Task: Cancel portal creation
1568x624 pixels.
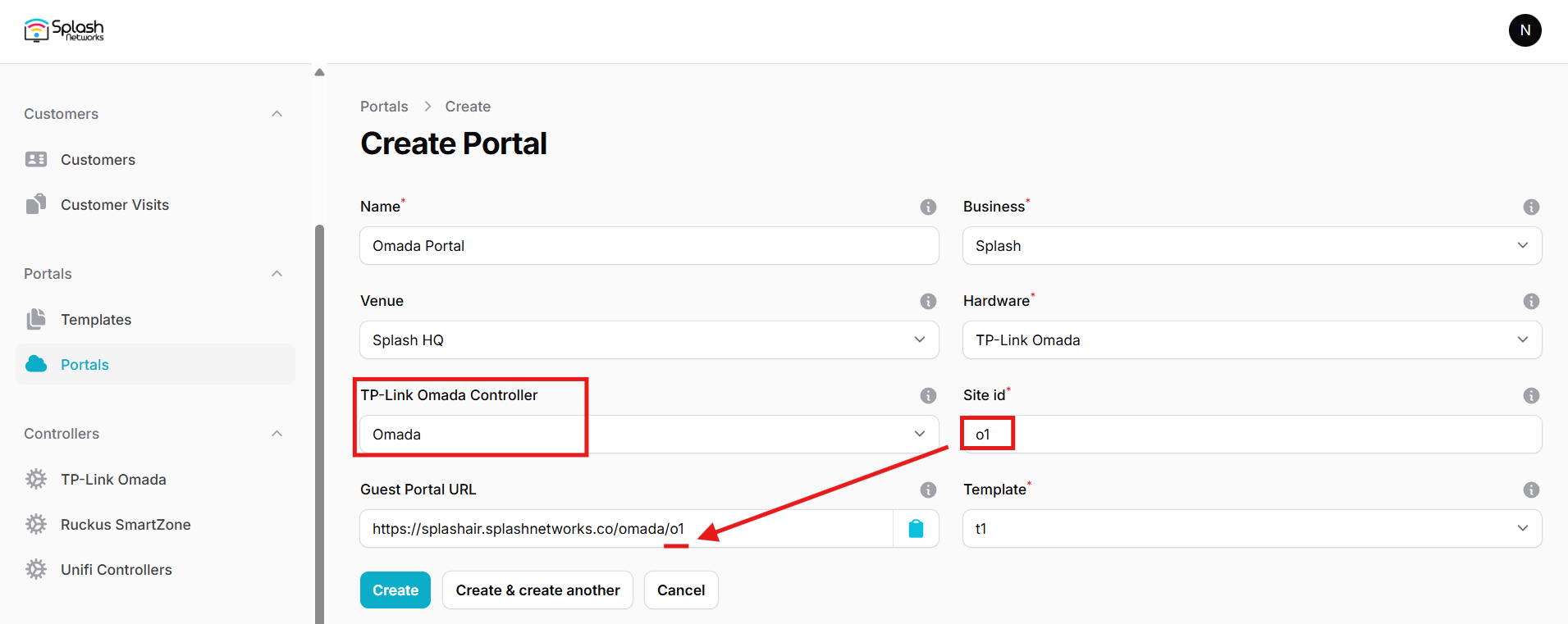Action: [x=681, y=590]
